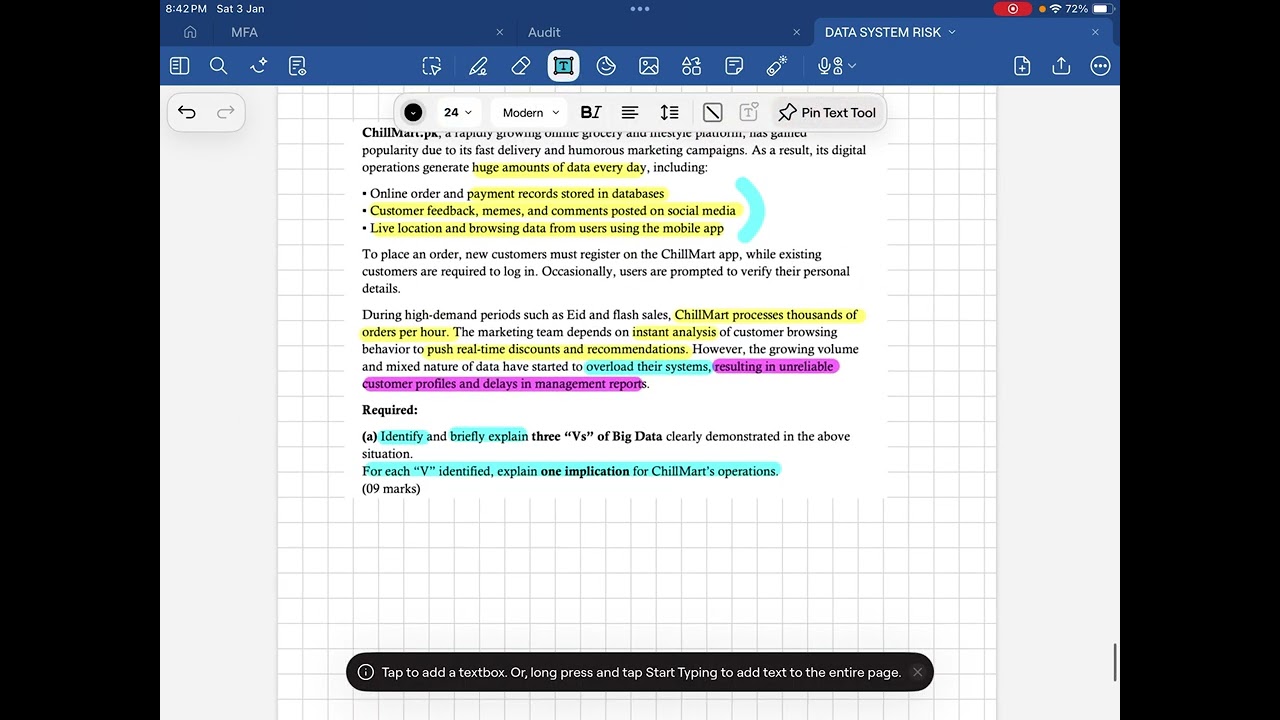Change text alignment
Image resolution: width=1280 pixels, height=720 pixels.
(630, 113)
